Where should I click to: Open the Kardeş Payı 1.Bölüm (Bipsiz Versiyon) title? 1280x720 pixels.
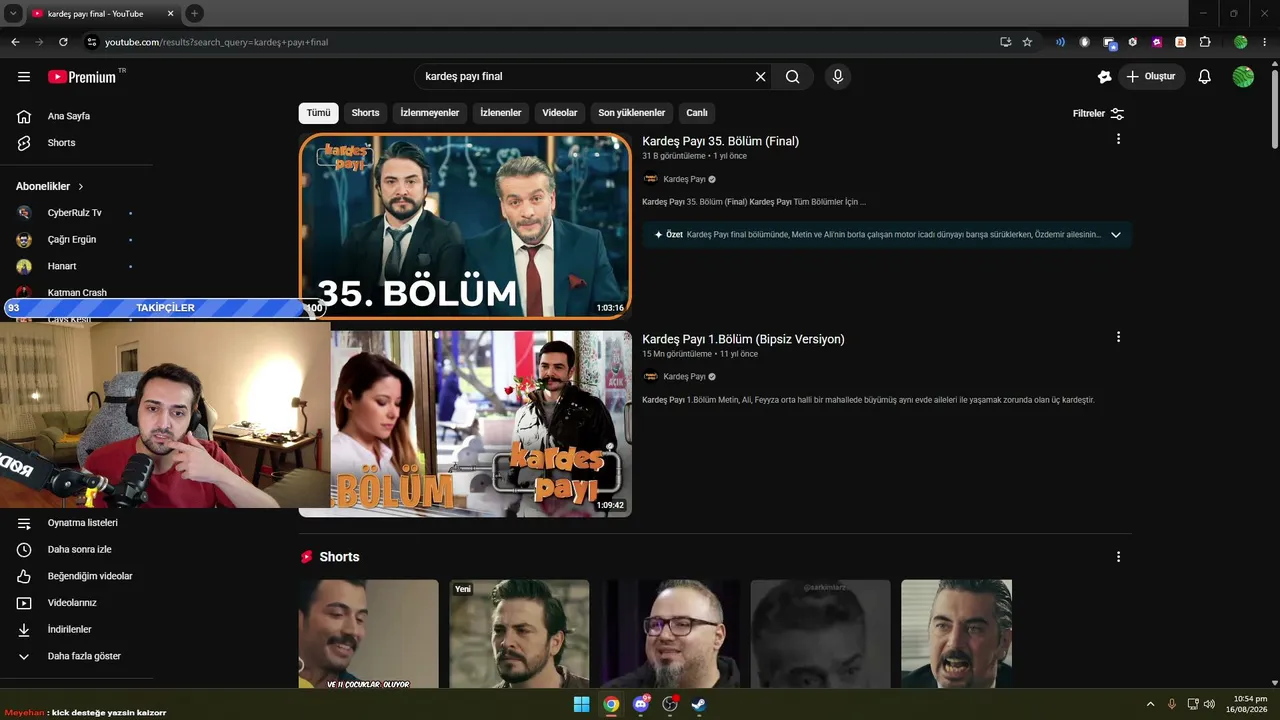743,339
